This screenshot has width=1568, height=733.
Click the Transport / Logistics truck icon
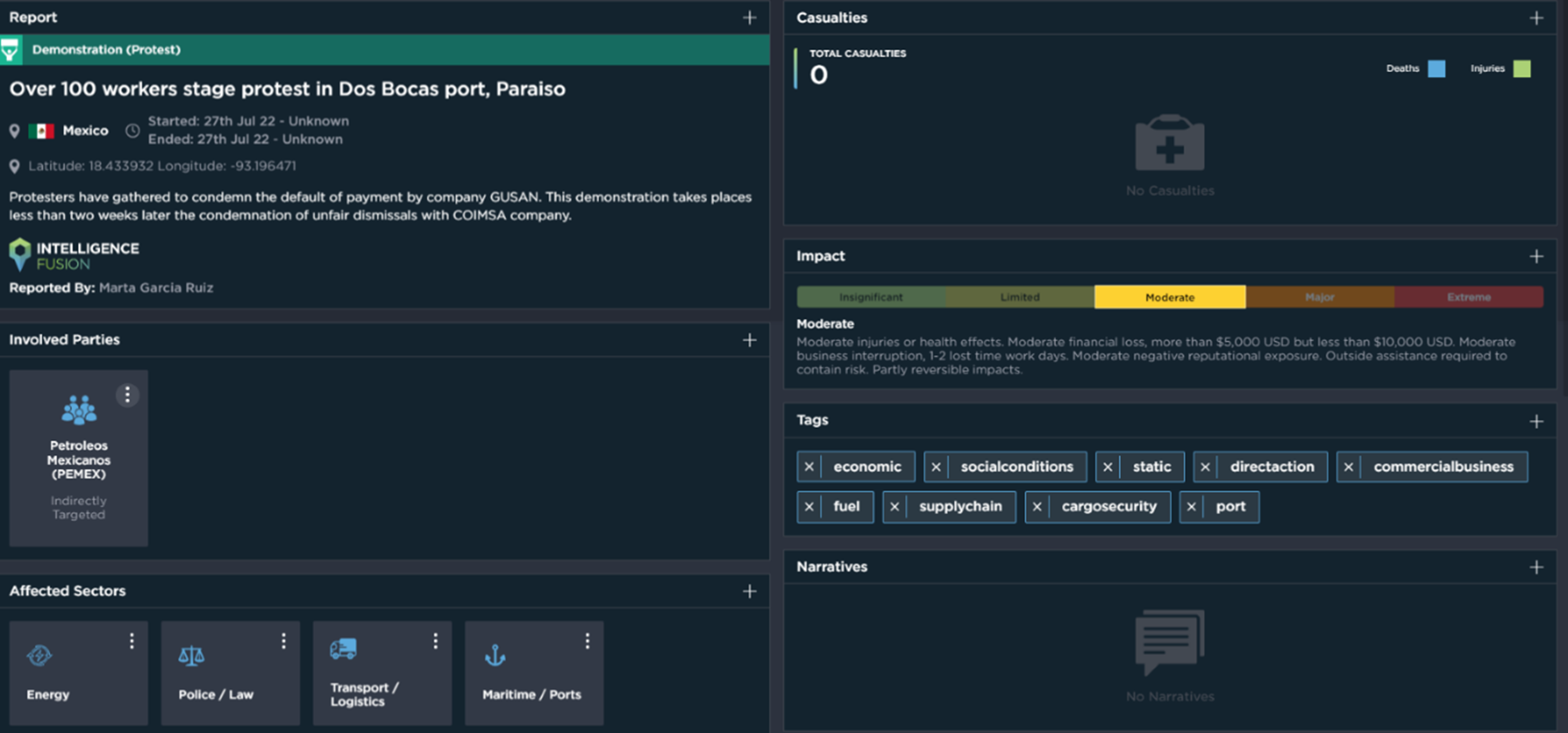(x=343, y=649)
